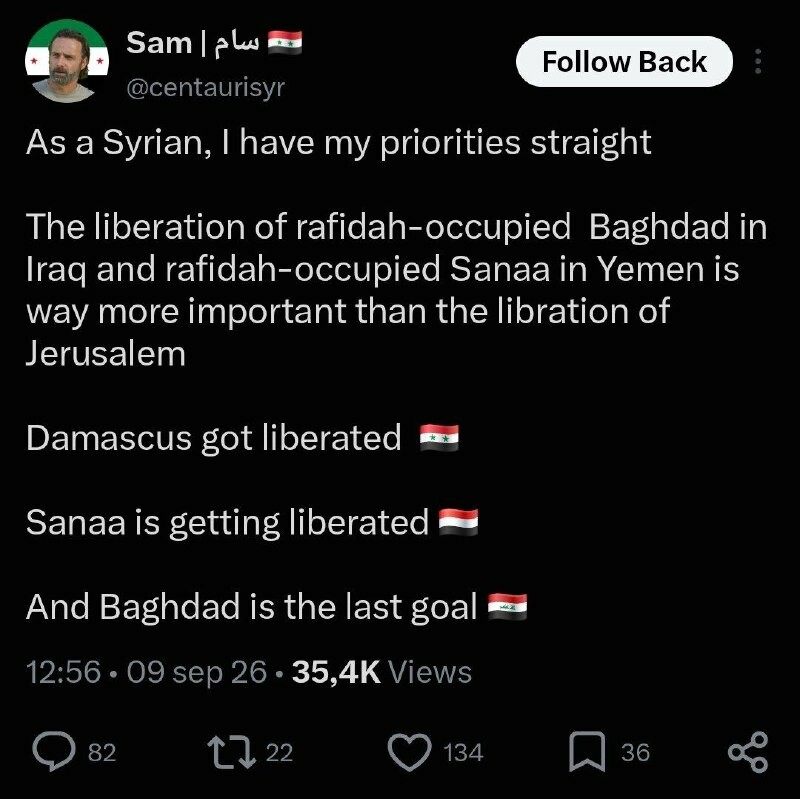
Task: Click the Iraq flag emoji after "last goal"
Action: tap(507, 607)
